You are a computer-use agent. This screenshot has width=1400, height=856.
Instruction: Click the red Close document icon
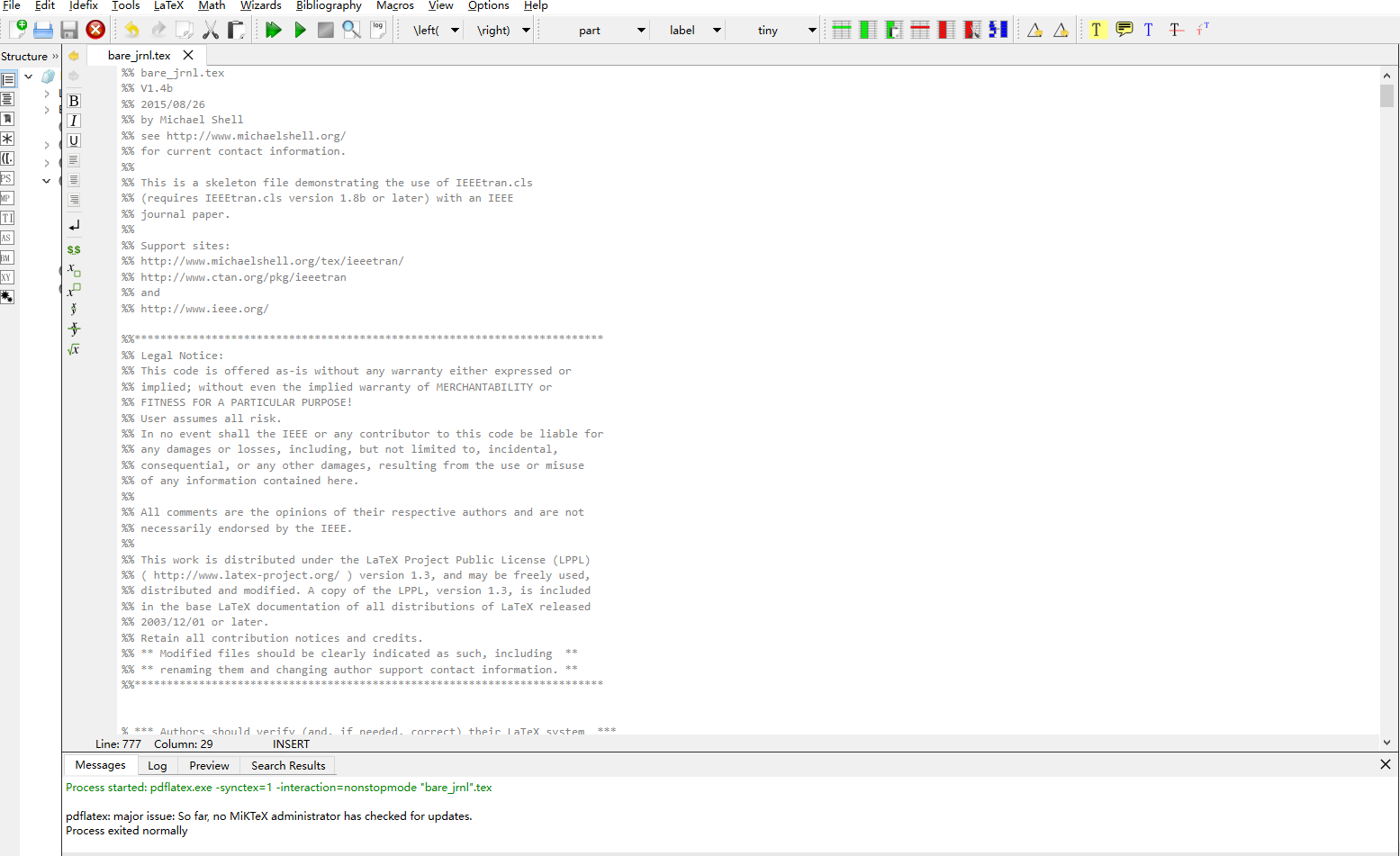point(95,30)
